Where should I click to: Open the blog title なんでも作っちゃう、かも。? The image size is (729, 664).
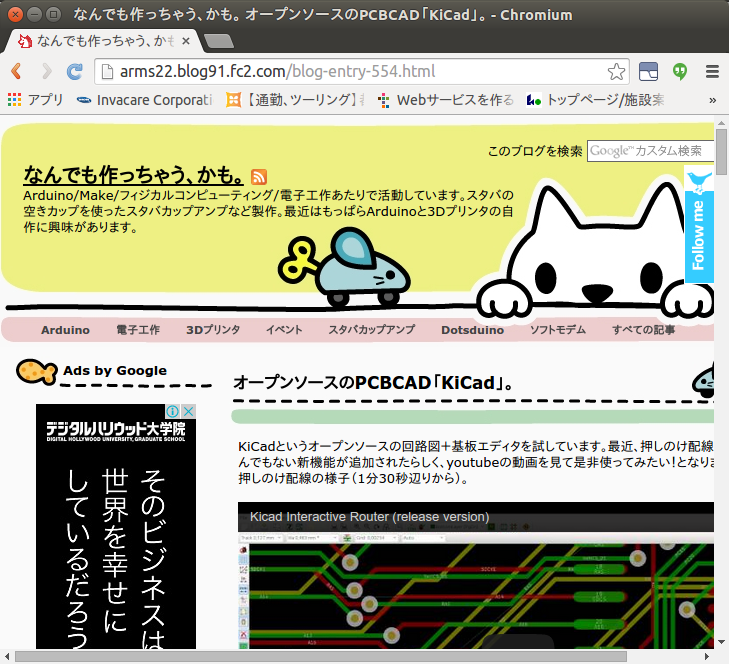133,175
